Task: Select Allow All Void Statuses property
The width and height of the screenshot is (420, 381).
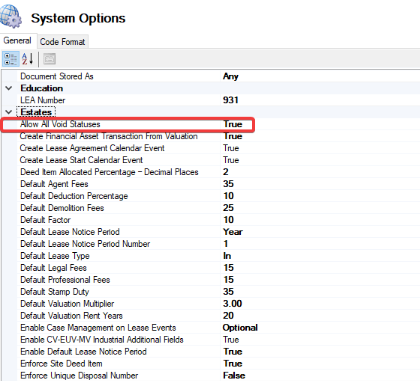Action: [x=60, y=124]
